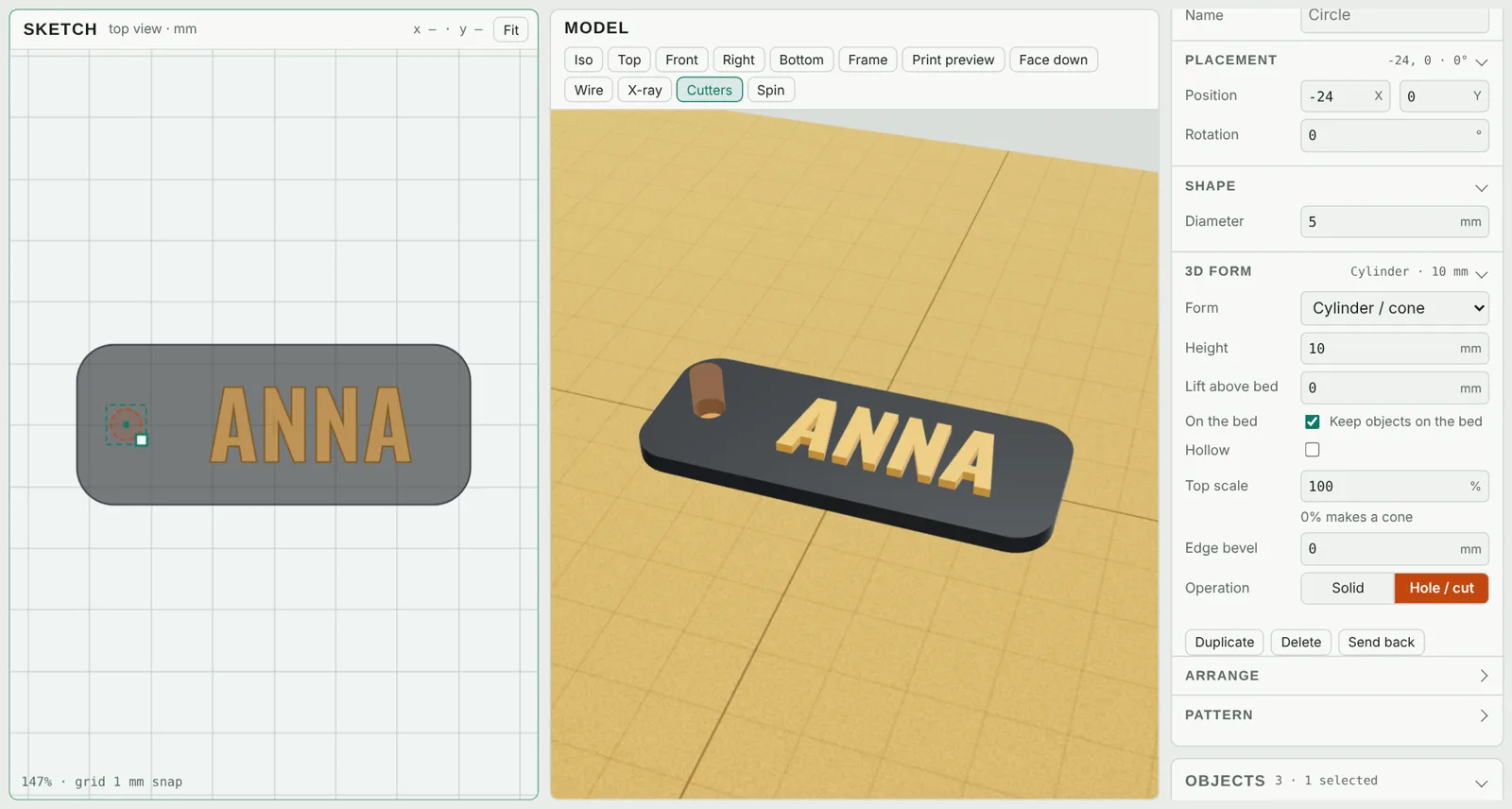This screenshot has height=809, width=1512.
Task: Delete the selected object
Action: (x=1300, y=642)
